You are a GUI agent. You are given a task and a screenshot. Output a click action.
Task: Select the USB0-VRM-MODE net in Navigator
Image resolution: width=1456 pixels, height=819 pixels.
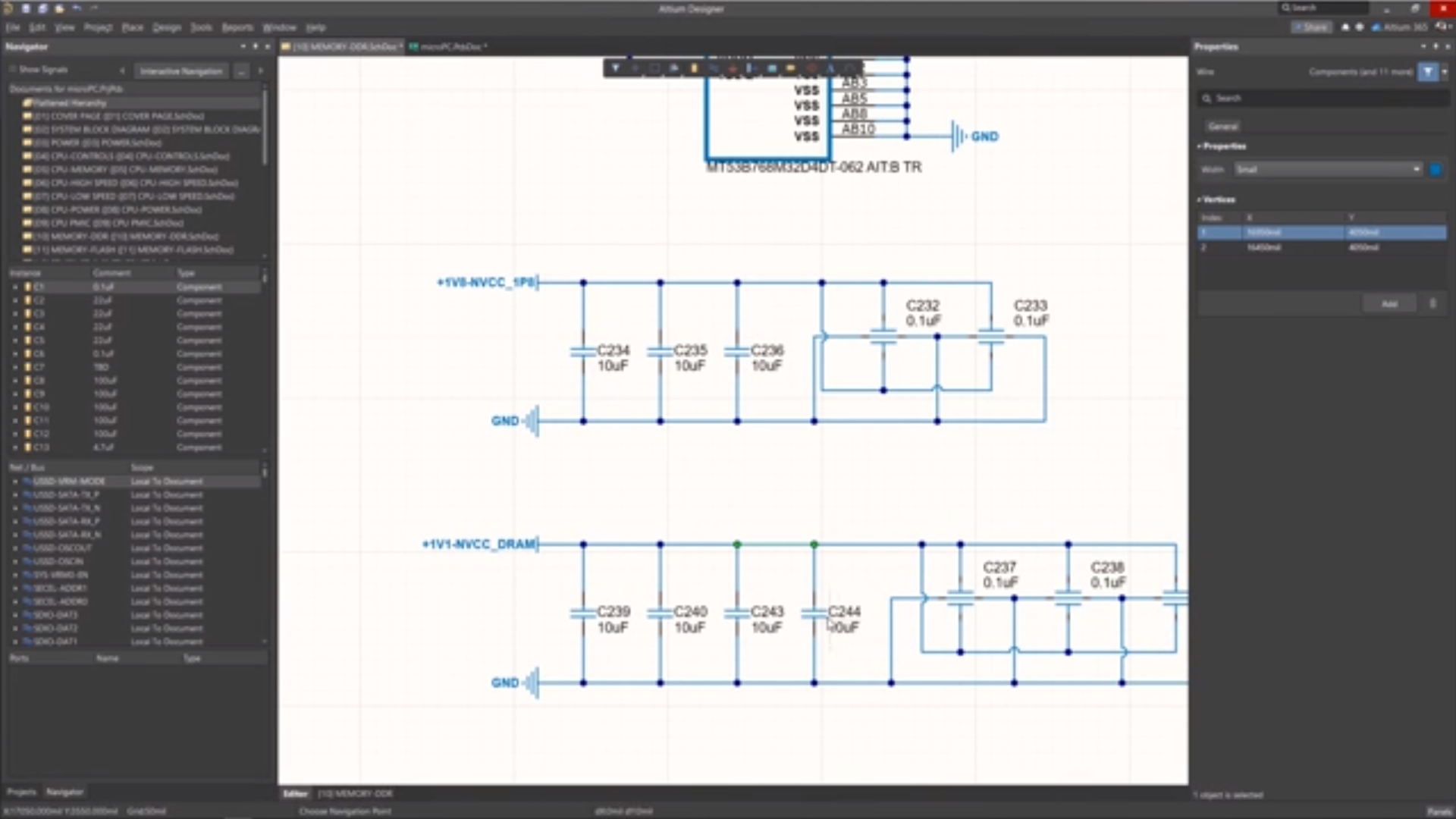[68, 481]
